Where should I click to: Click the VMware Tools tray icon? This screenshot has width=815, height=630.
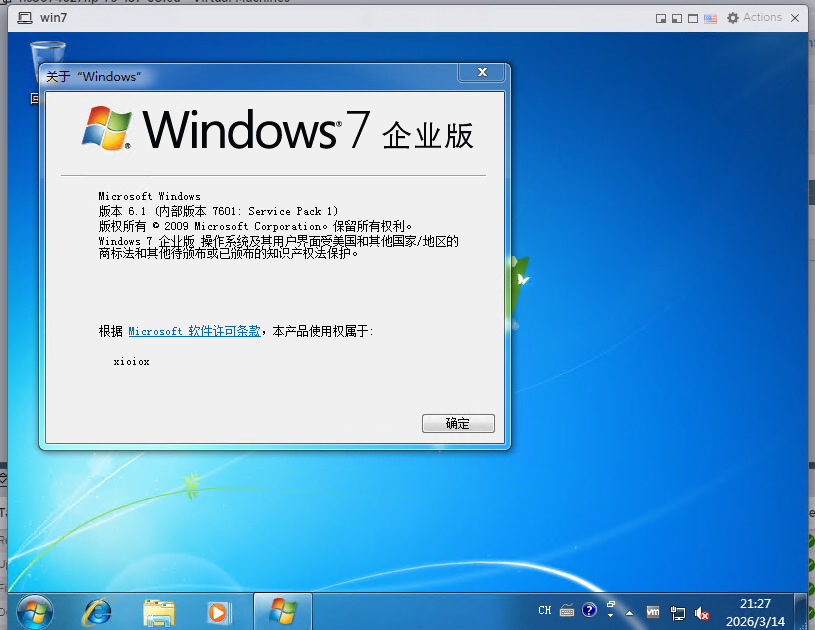point(653,611)
